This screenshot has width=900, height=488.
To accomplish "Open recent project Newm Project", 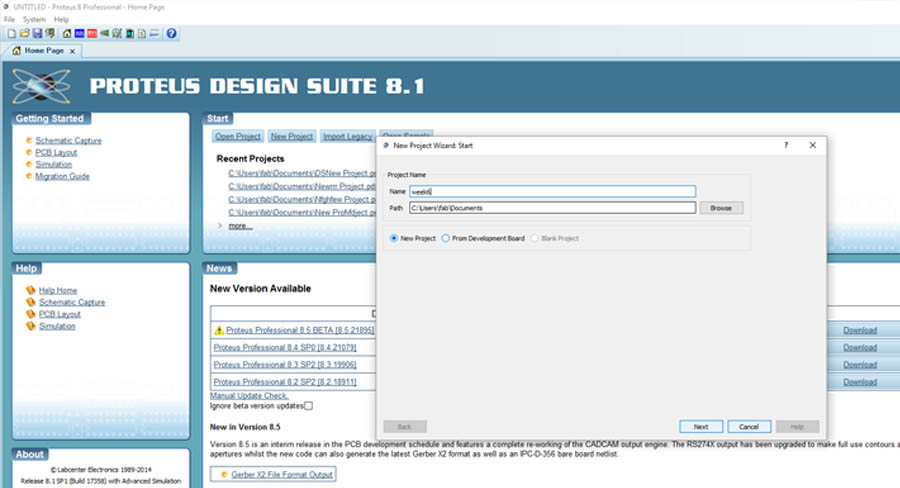I will [302, 187].
